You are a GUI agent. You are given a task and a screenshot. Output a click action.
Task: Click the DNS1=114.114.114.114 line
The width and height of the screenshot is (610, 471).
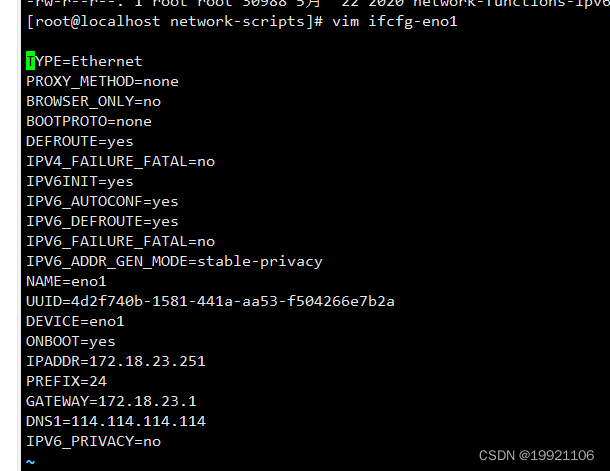pyautogui.click(x=116, y=421)
